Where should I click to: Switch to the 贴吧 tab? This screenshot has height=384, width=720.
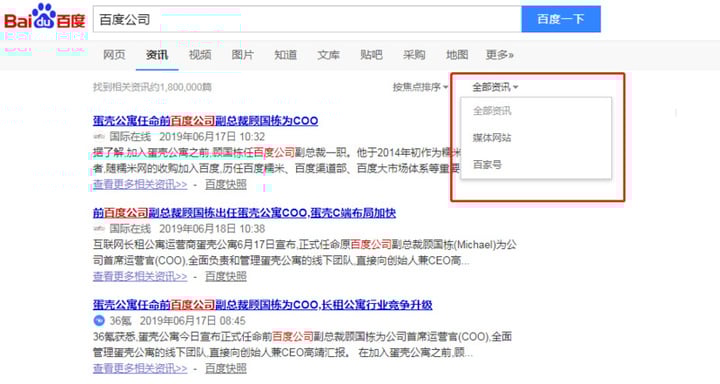pyautogui.click(x=371, y=55)
